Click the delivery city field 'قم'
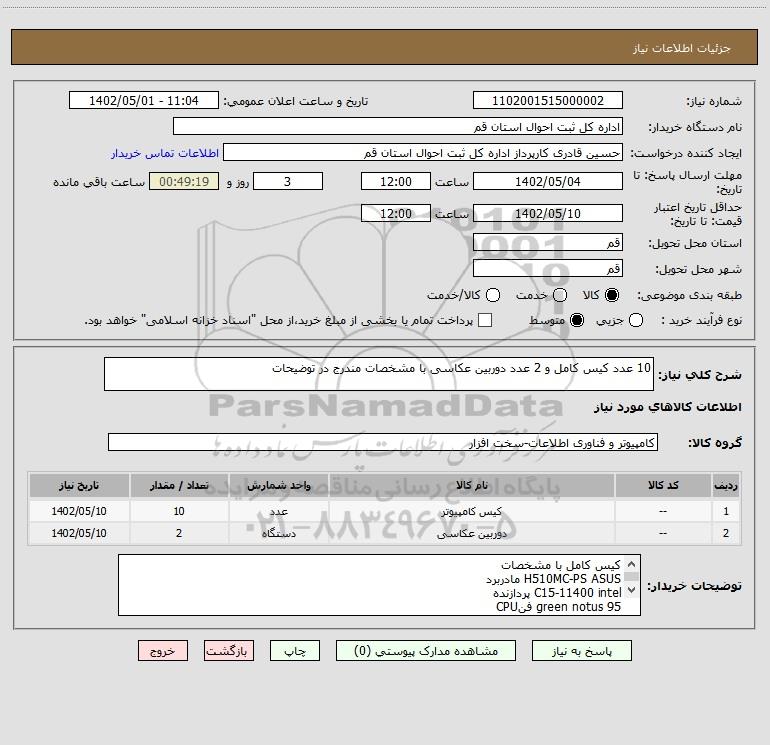 pyautogui.click(x=548, y=268)
